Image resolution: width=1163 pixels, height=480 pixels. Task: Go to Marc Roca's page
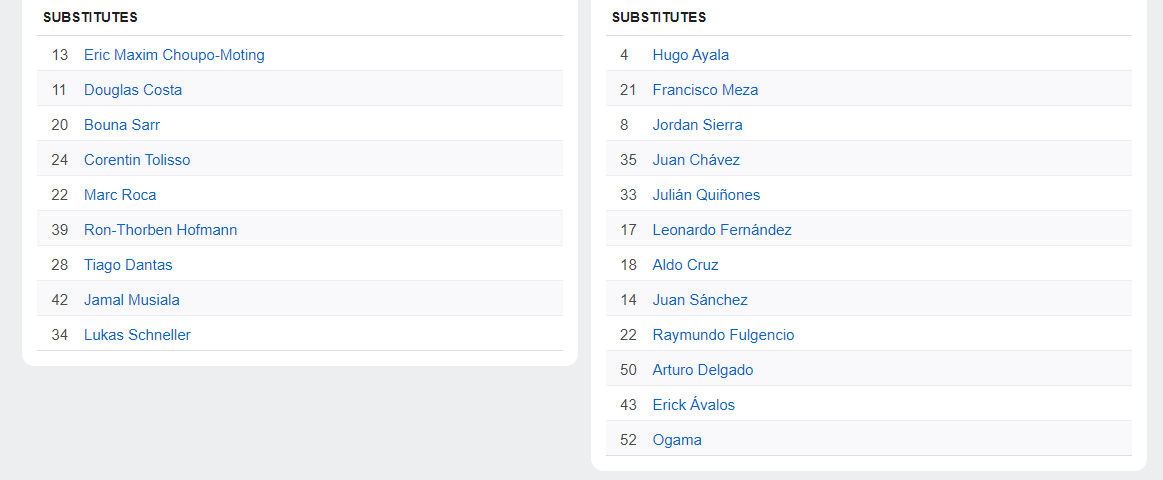[x=120, y=194]
